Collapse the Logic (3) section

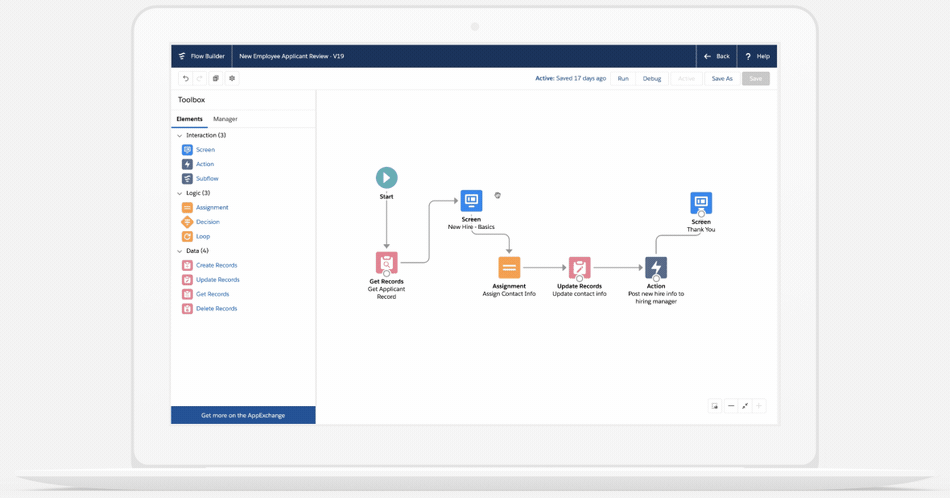(180, 193)
